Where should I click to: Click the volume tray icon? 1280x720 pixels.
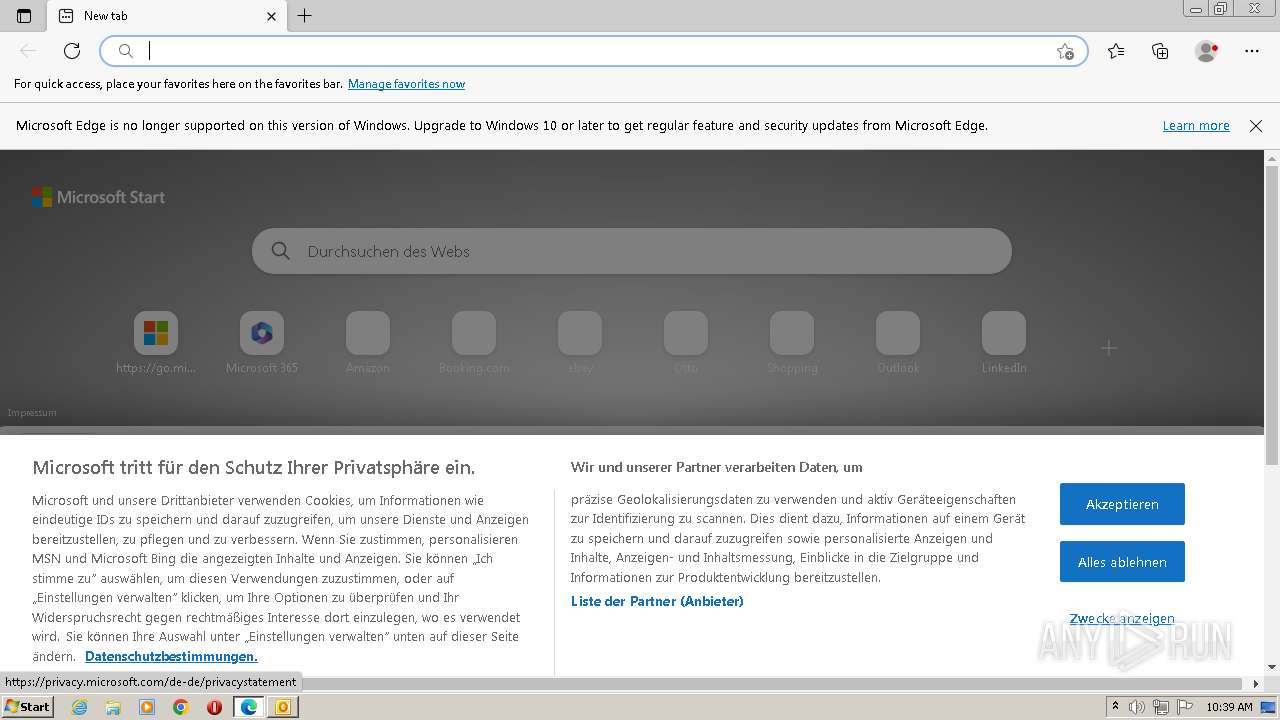1137,707
